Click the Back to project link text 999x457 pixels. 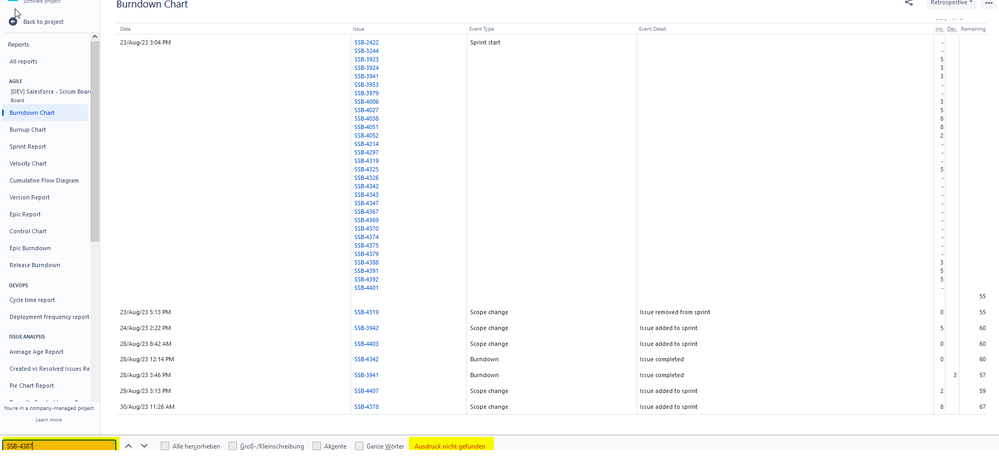coord(43,22)
